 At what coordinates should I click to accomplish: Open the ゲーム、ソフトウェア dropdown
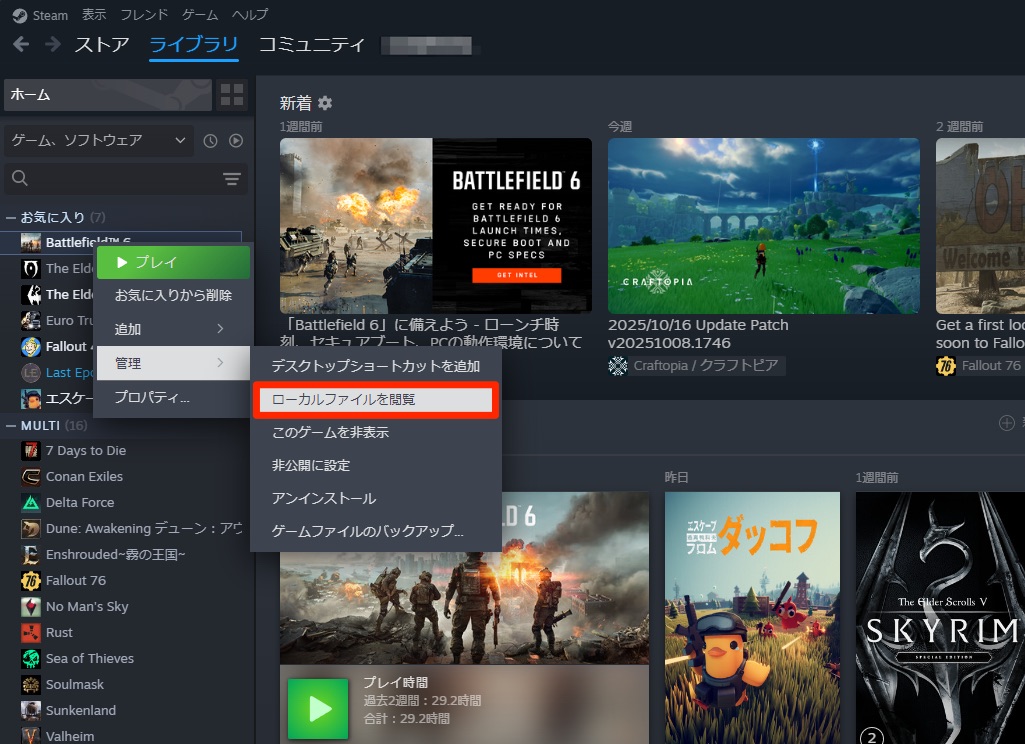pos(97,141)
